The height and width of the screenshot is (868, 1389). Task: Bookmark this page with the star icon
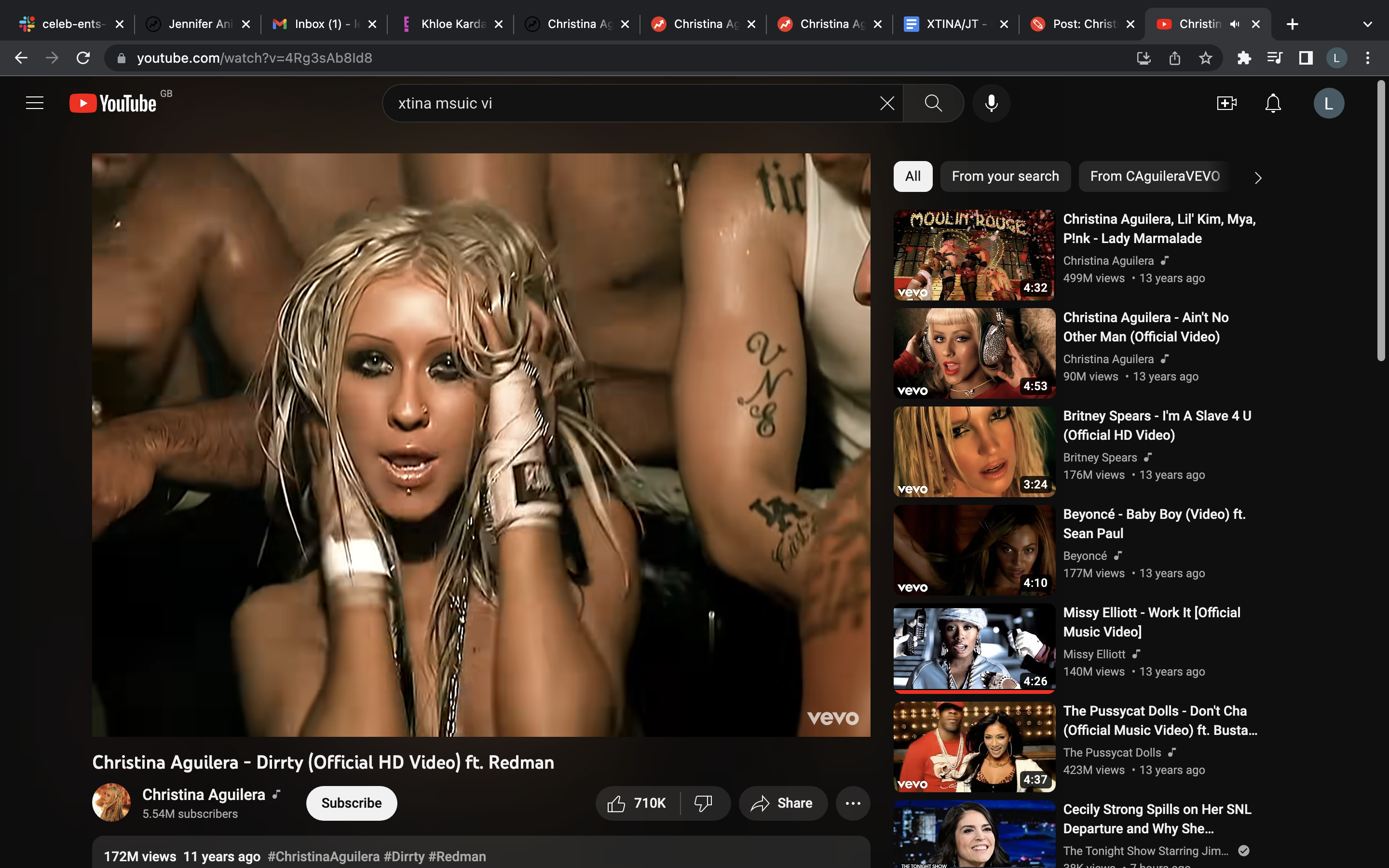(x=1205, y=58)
